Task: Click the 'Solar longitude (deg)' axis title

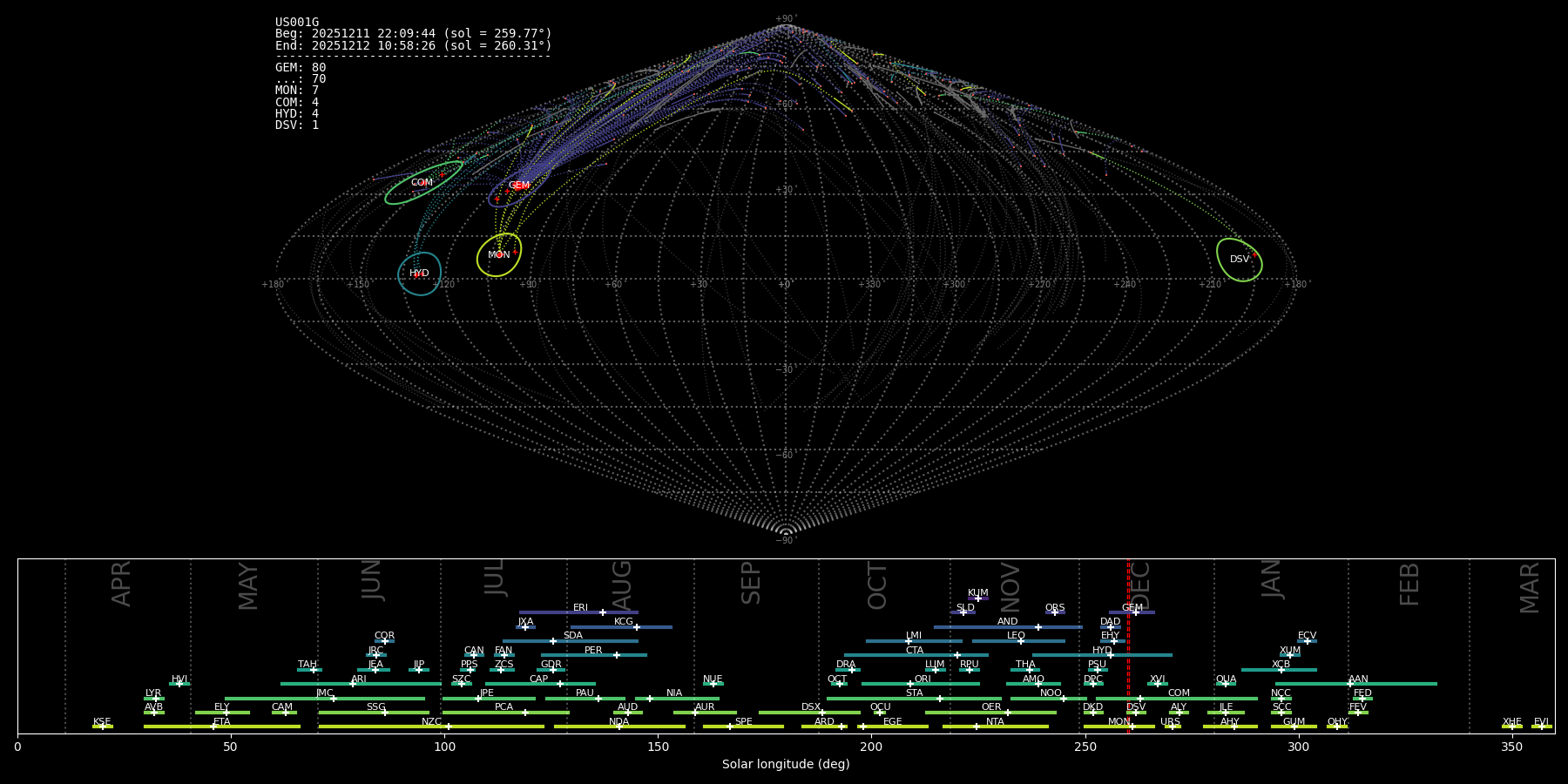Action: (x=786, y=765)
